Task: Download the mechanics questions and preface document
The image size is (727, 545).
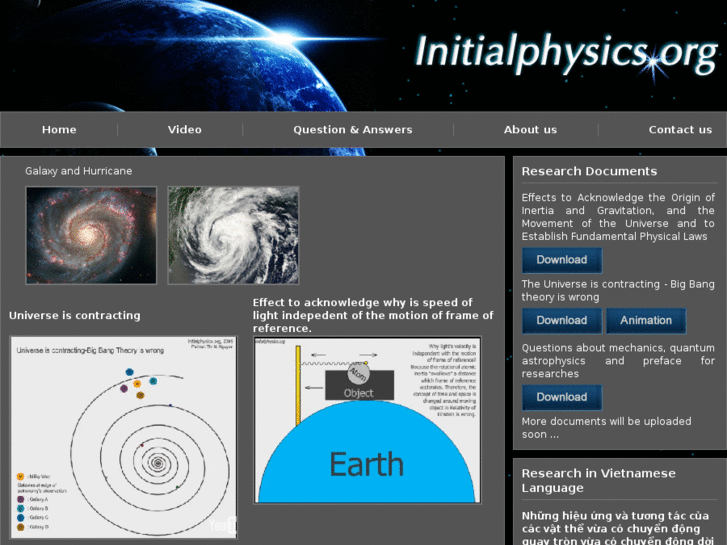Action: point(562,398)
